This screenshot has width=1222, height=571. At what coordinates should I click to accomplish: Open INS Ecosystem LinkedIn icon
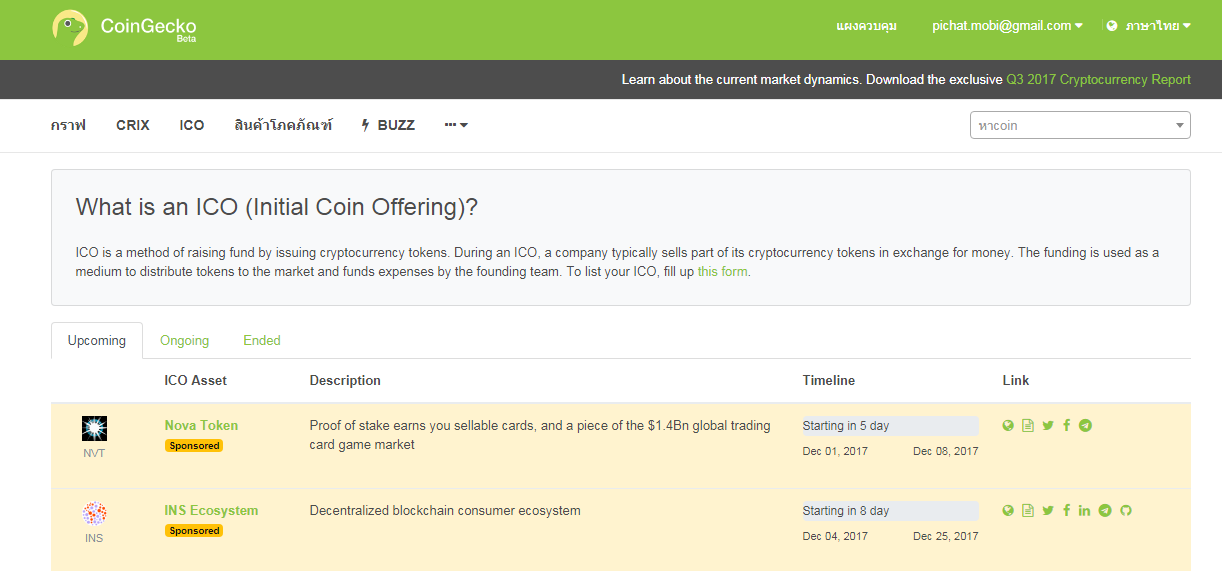[x=1085, y=510]
